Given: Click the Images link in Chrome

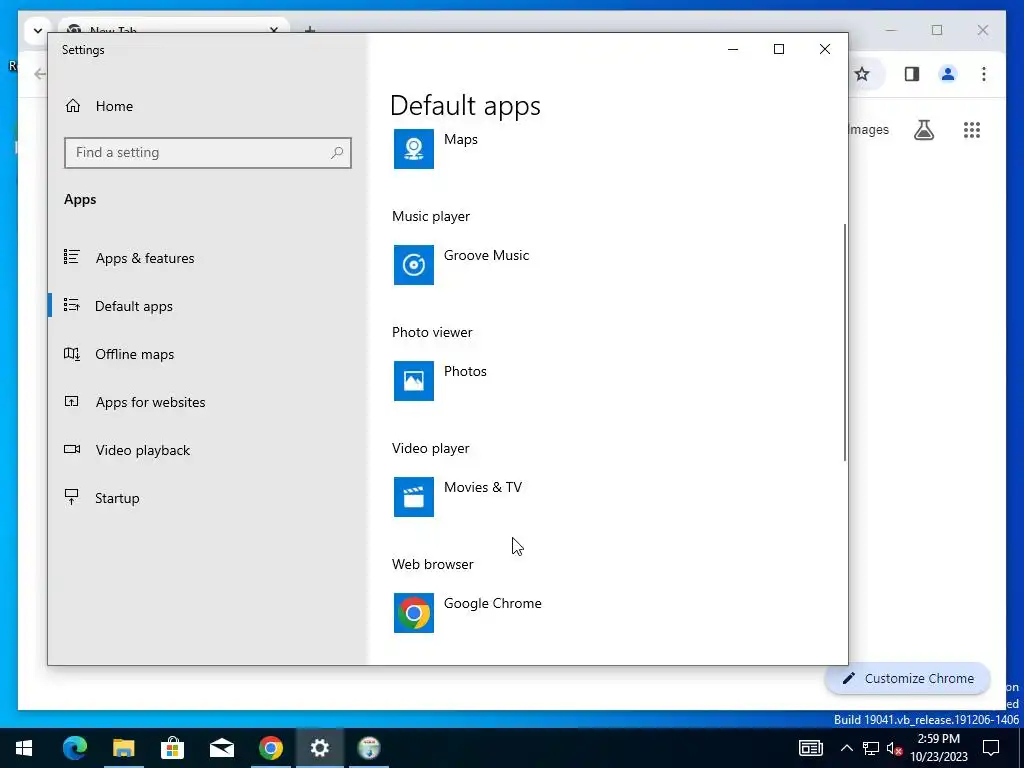Looking at the screenshot, I should pyautogui.click(x=869, y=129).
